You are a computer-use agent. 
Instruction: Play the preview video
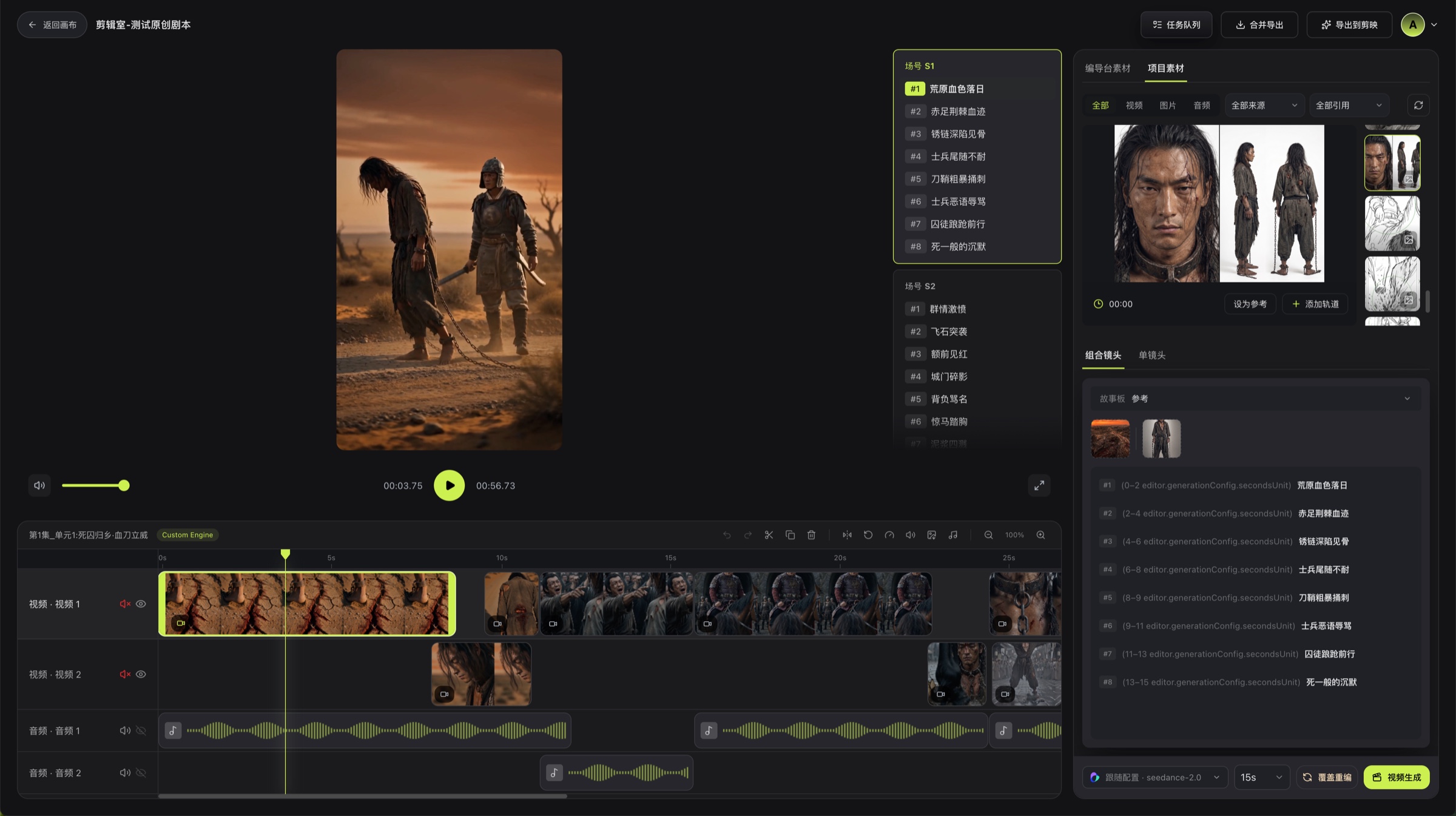point(449,485)
